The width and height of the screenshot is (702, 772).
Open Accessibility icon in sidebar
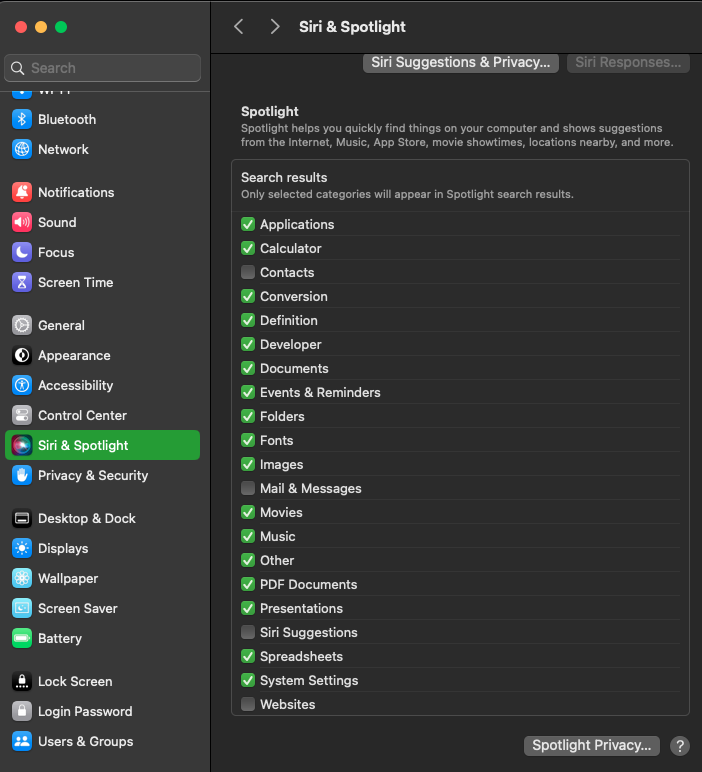[x=22, y=385]
